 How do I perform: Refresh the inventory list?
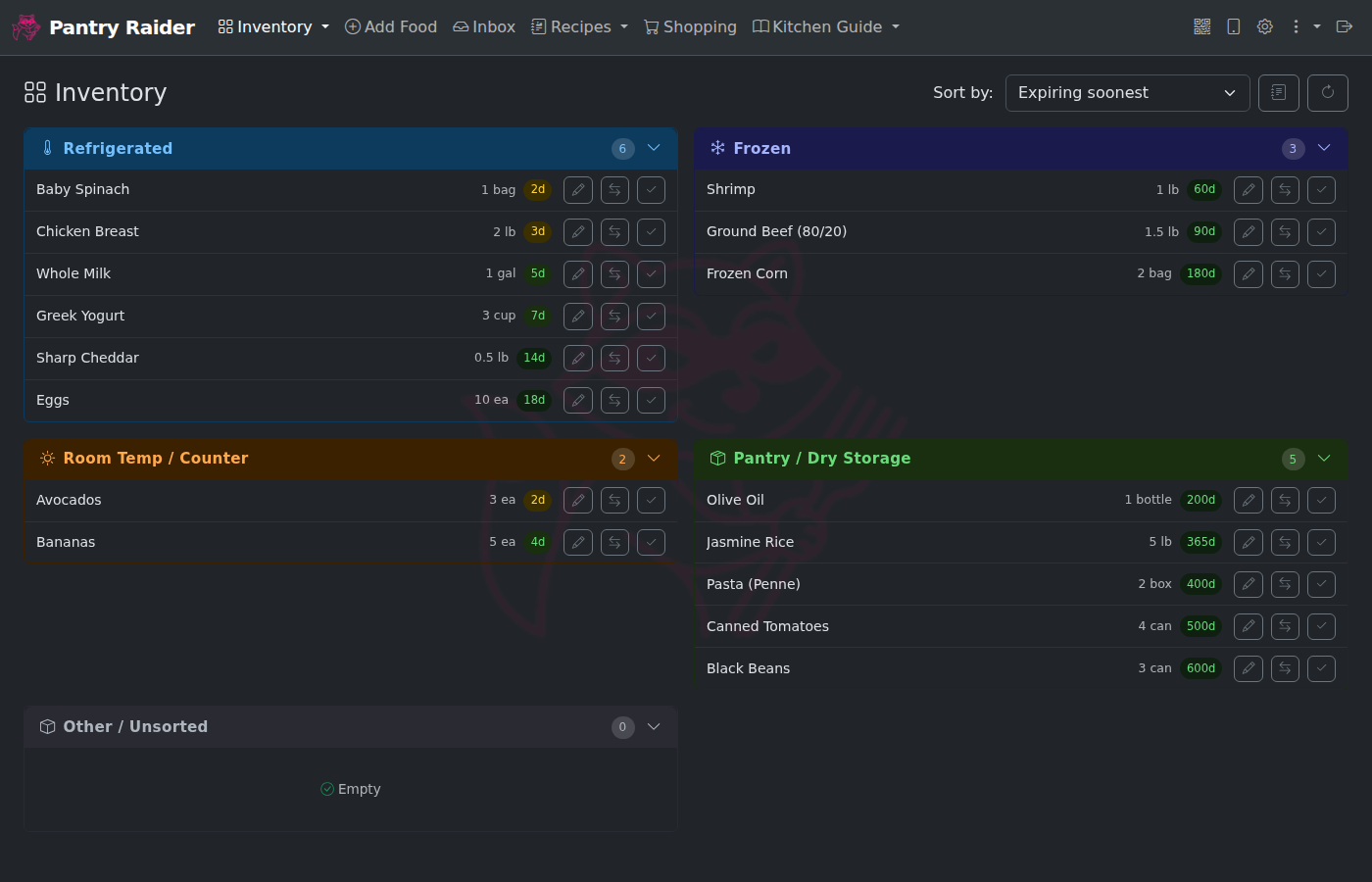click(1328, 93)
